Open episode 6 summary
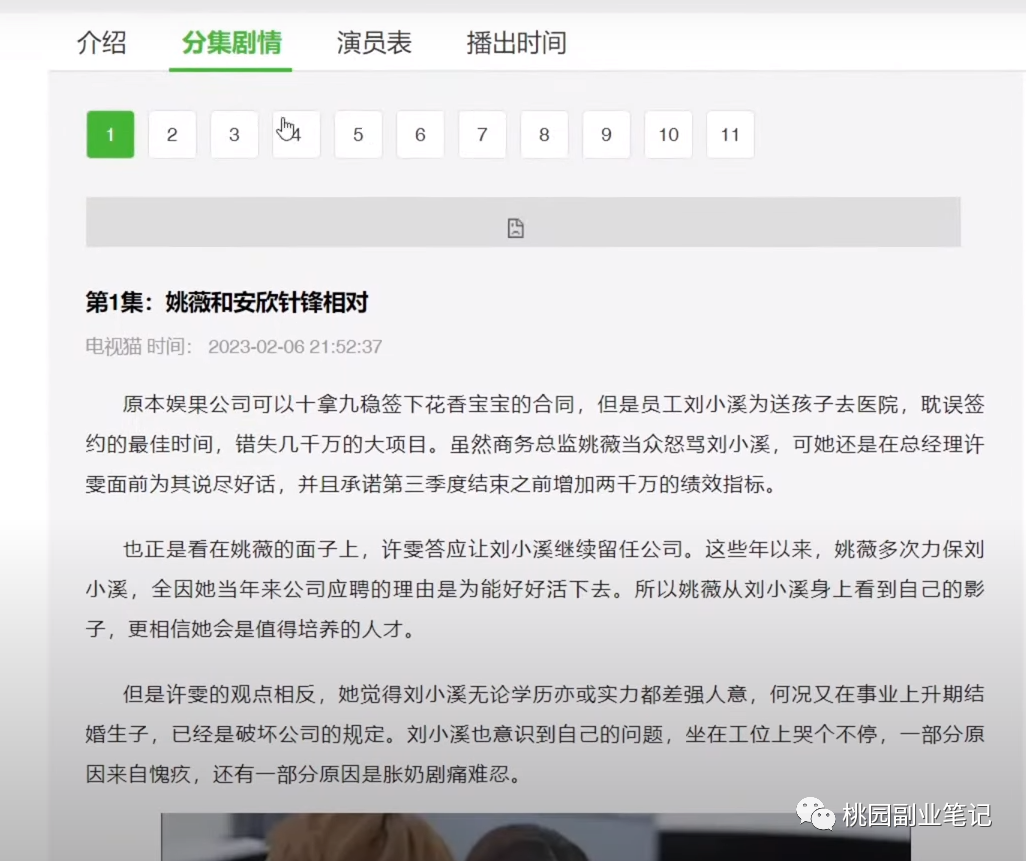This screenshot has width=1026, height=861. pyautogui.click(x=420, y=135)
